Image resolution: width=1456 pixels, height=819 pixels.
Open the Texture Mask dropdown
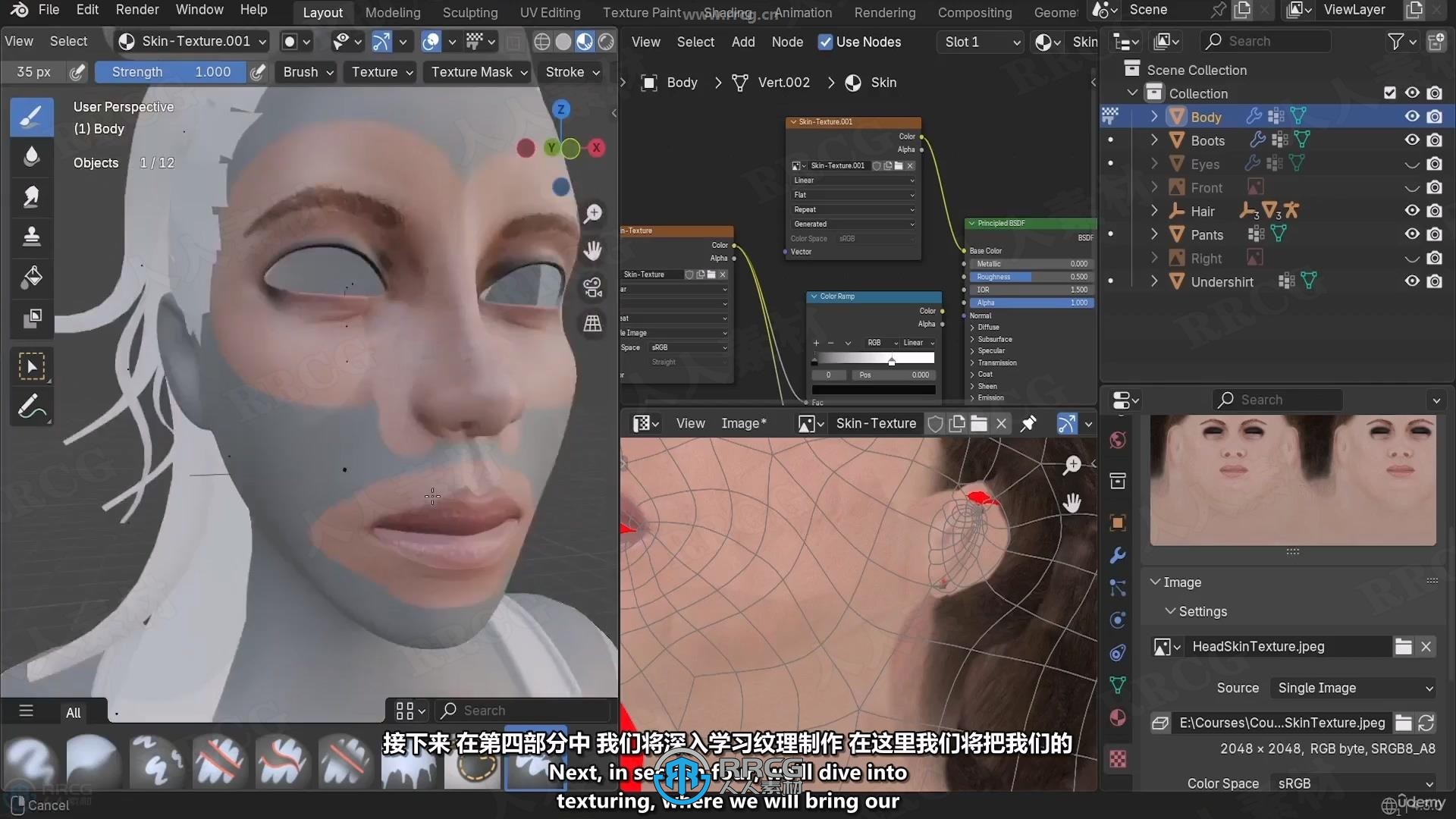coord(479,72)
